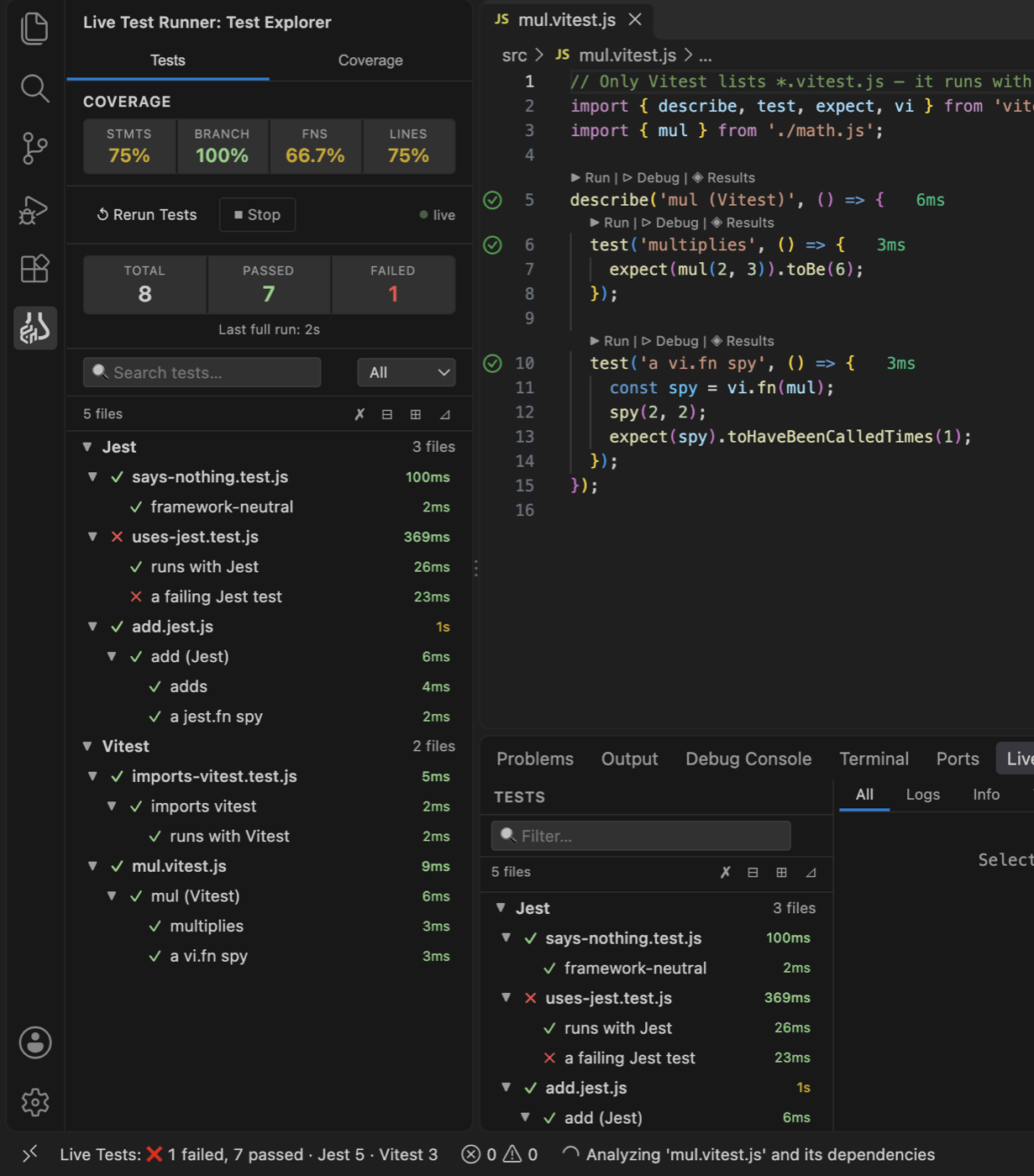Click collapse-all icon in bottom Tests panel

point(753,872)
